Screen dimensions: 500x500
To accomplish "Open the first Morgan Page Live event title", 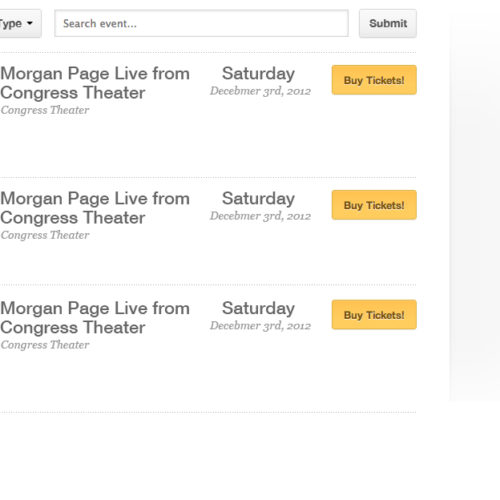I will [x=95, y=83].
